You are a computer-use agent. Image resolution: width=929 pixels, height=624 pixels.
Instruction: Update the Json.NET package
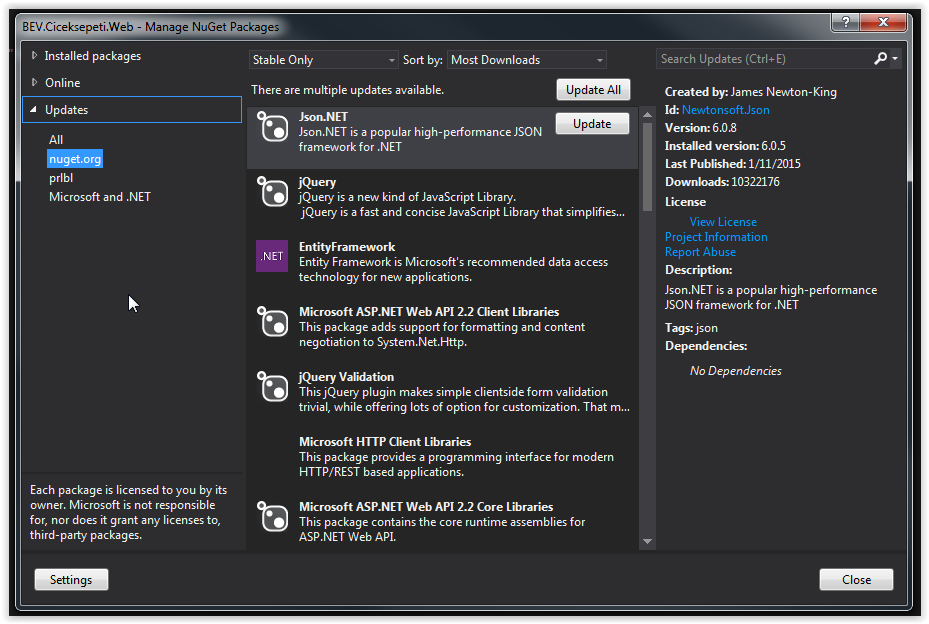pyautogui.click(x=592, y=123)
